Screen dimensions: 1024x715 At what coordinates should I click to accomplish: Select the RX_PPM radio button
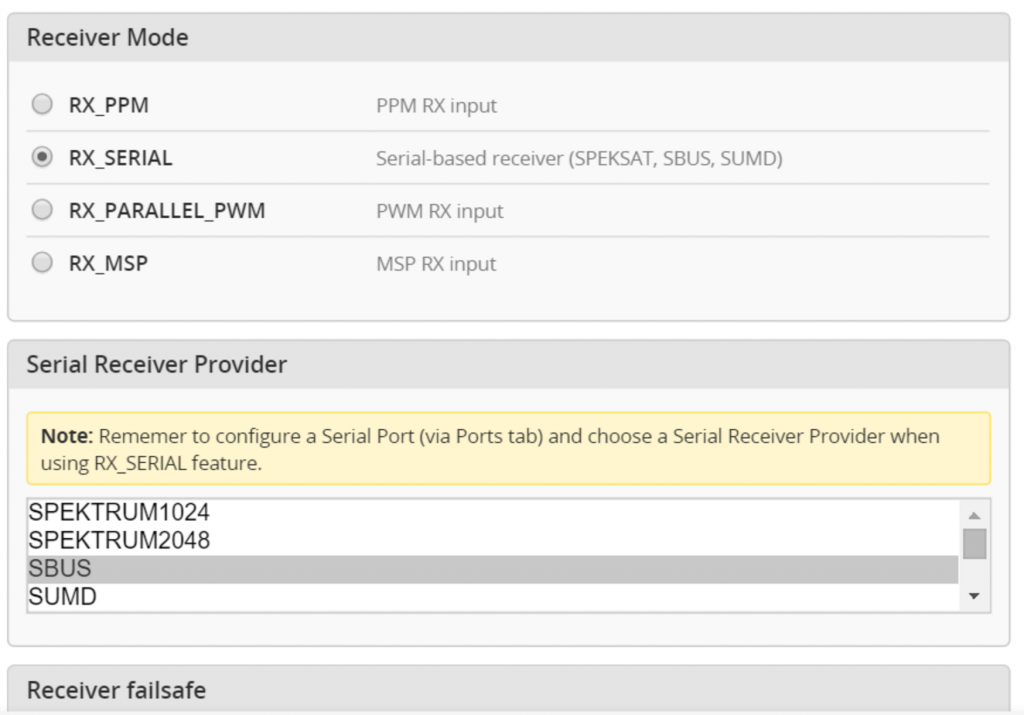point(42,104)
